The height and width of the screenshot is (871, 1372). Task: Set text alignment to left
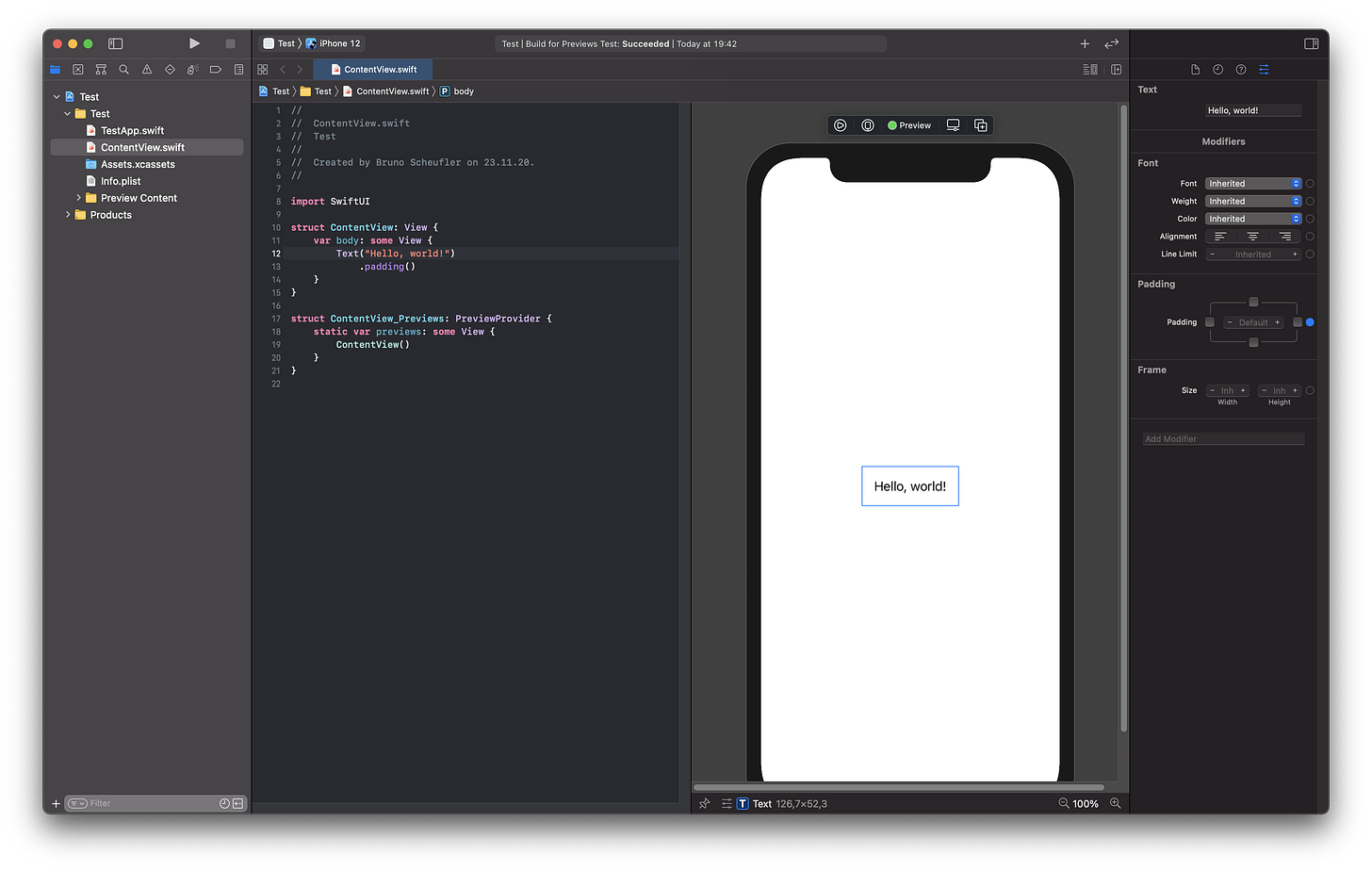click(x=1220, y=237)
